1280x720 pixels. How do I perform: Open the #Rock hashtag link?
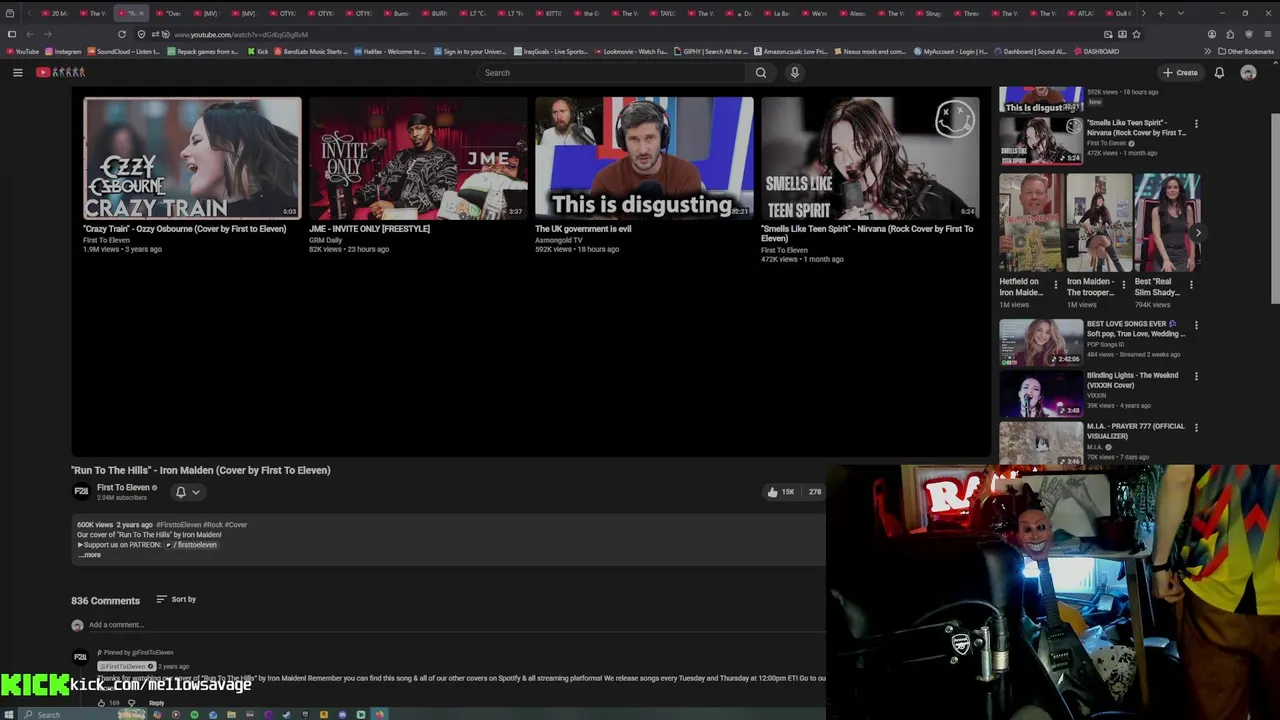213,524
